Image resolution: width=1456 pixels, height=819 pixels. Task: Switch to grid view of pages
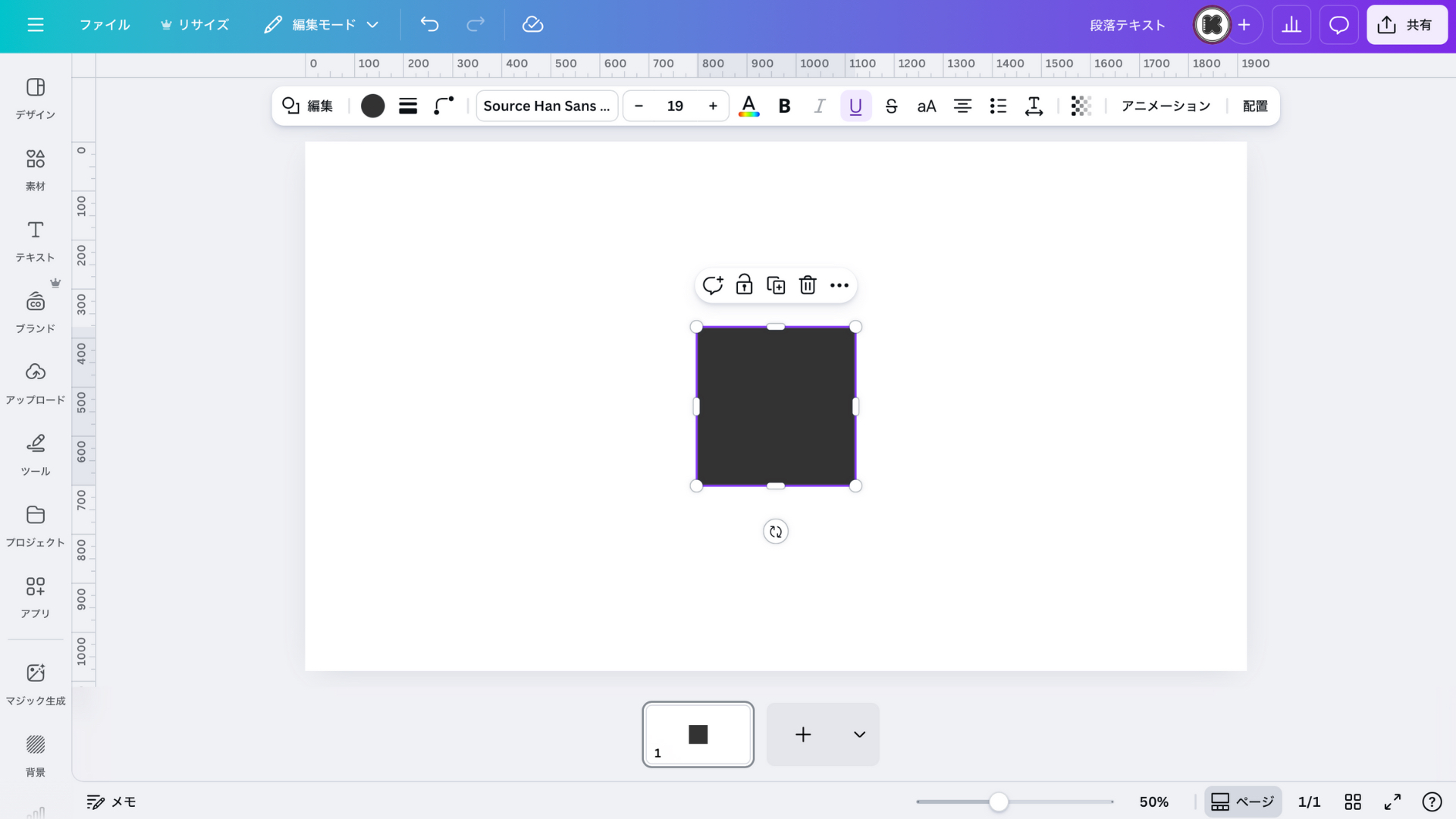click(1353, 802)
